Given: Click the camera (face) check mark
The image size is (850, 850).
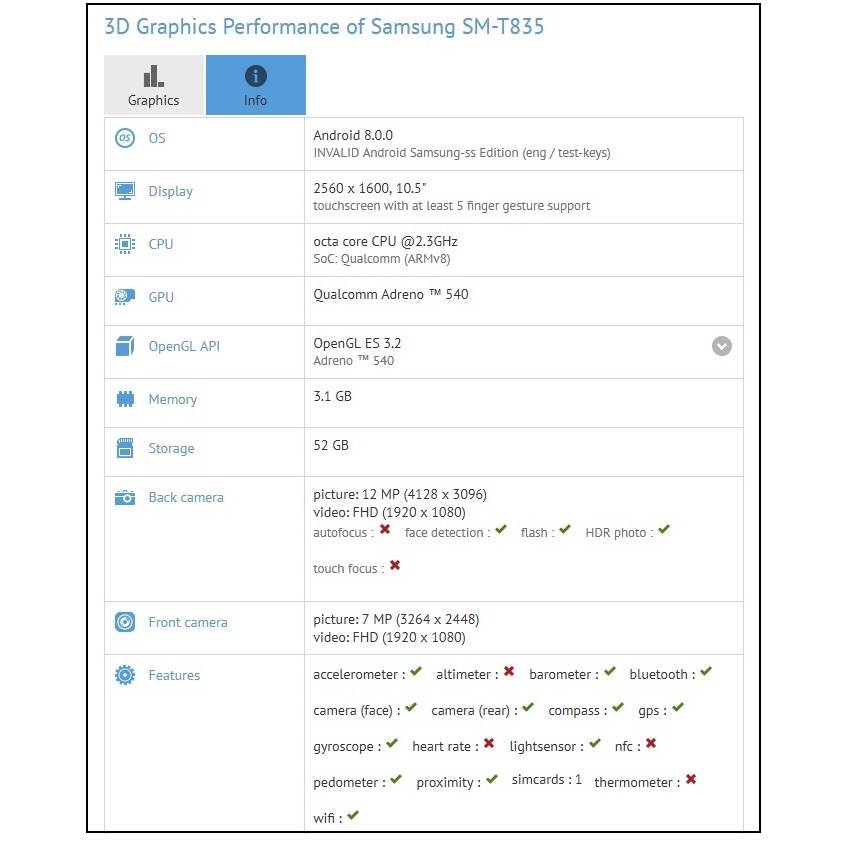Looking at the screenshot, I should (x=411, y=707).
